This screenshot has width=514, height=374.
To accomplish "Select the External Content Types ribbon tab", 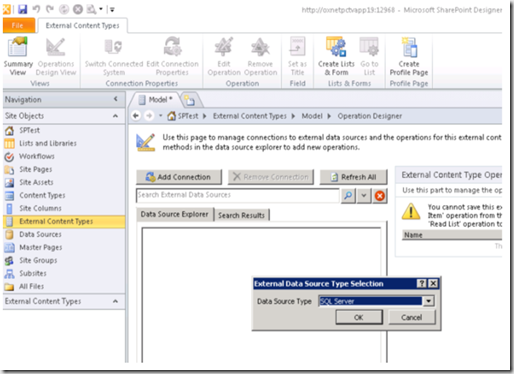I will coord(82,25).
